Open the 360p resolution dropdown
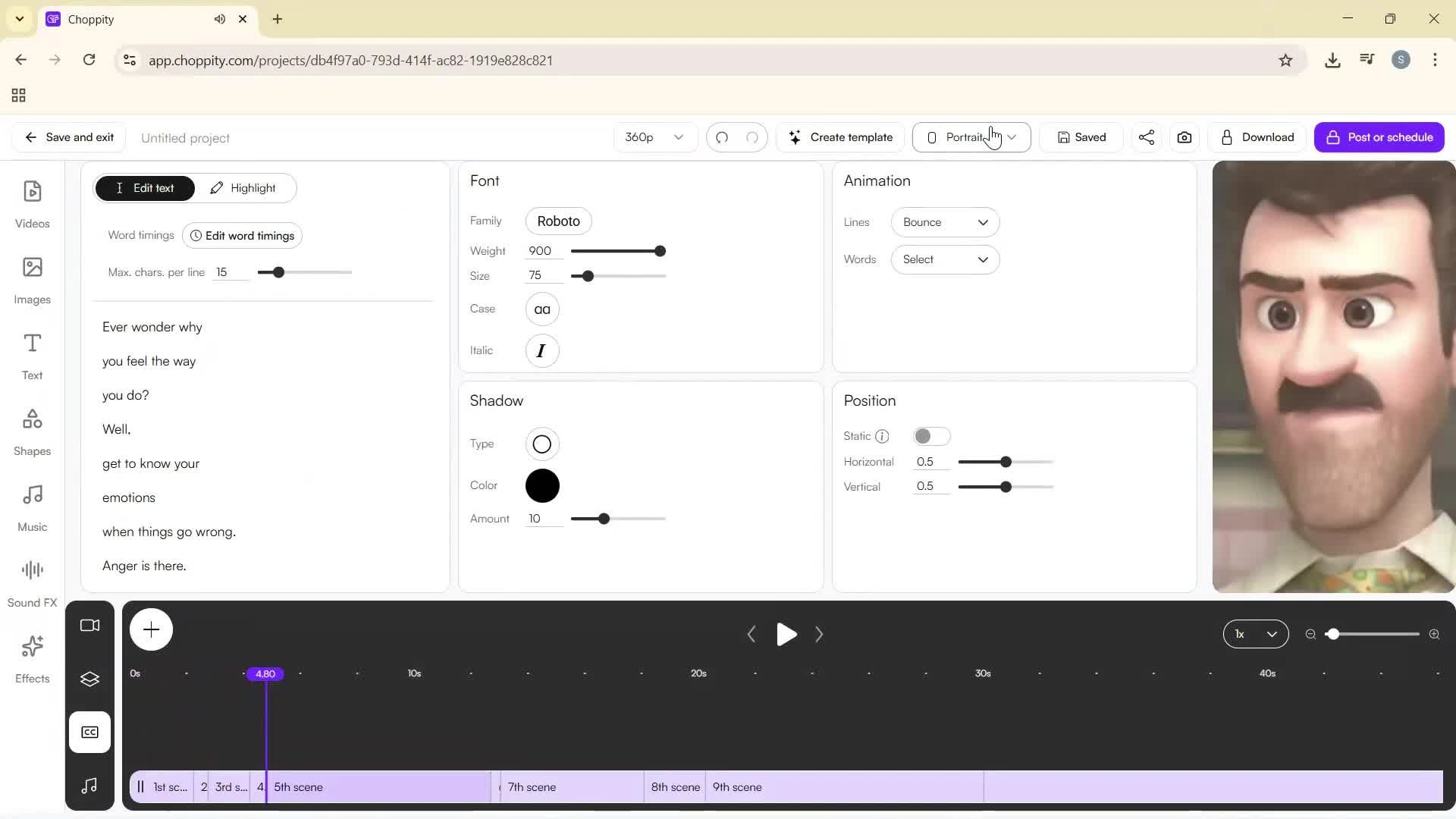Screen dimensions: 1456x819 pyautogui.click(x=654, y=137)
